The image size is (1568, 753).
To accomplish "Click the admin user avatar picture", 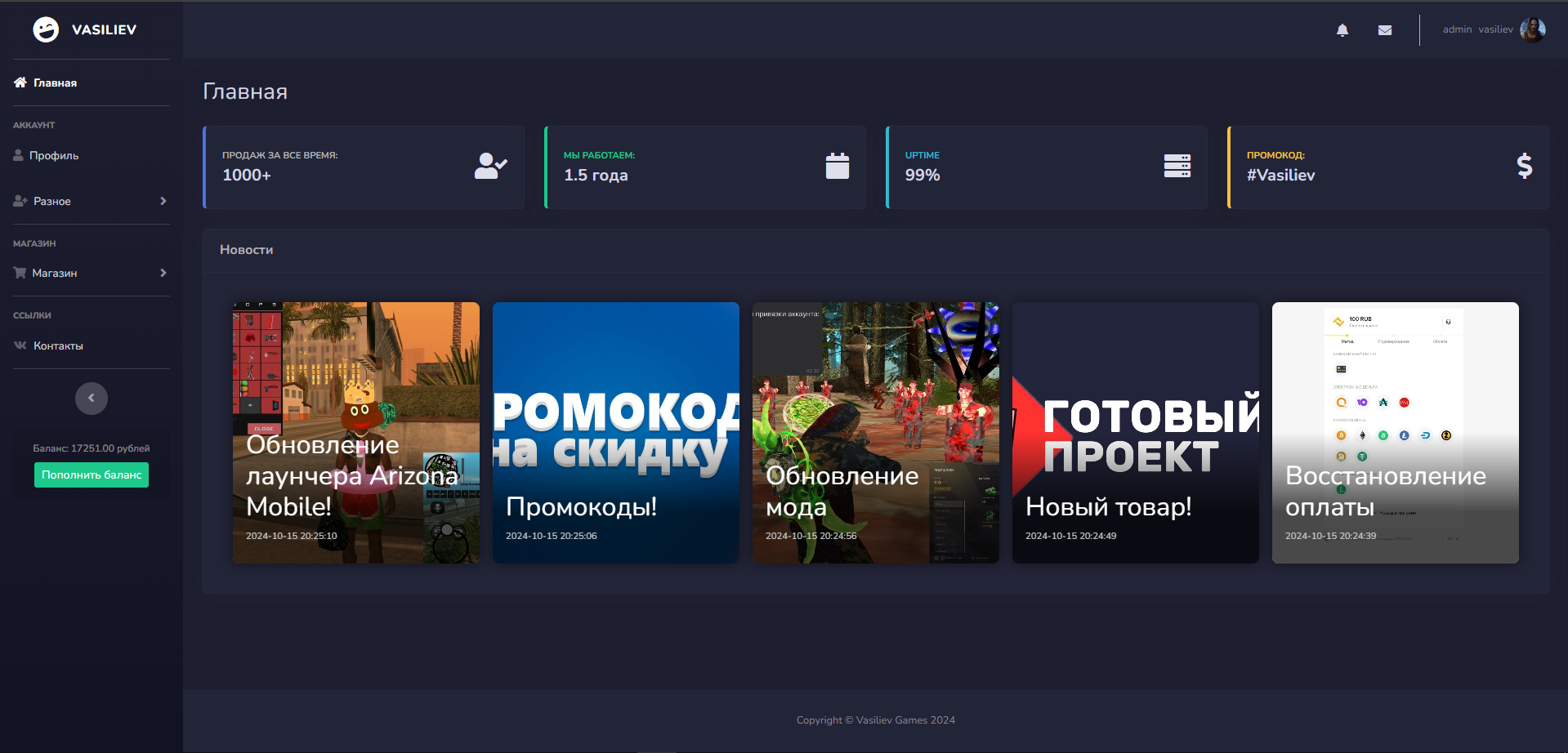I will (1532, 29).
